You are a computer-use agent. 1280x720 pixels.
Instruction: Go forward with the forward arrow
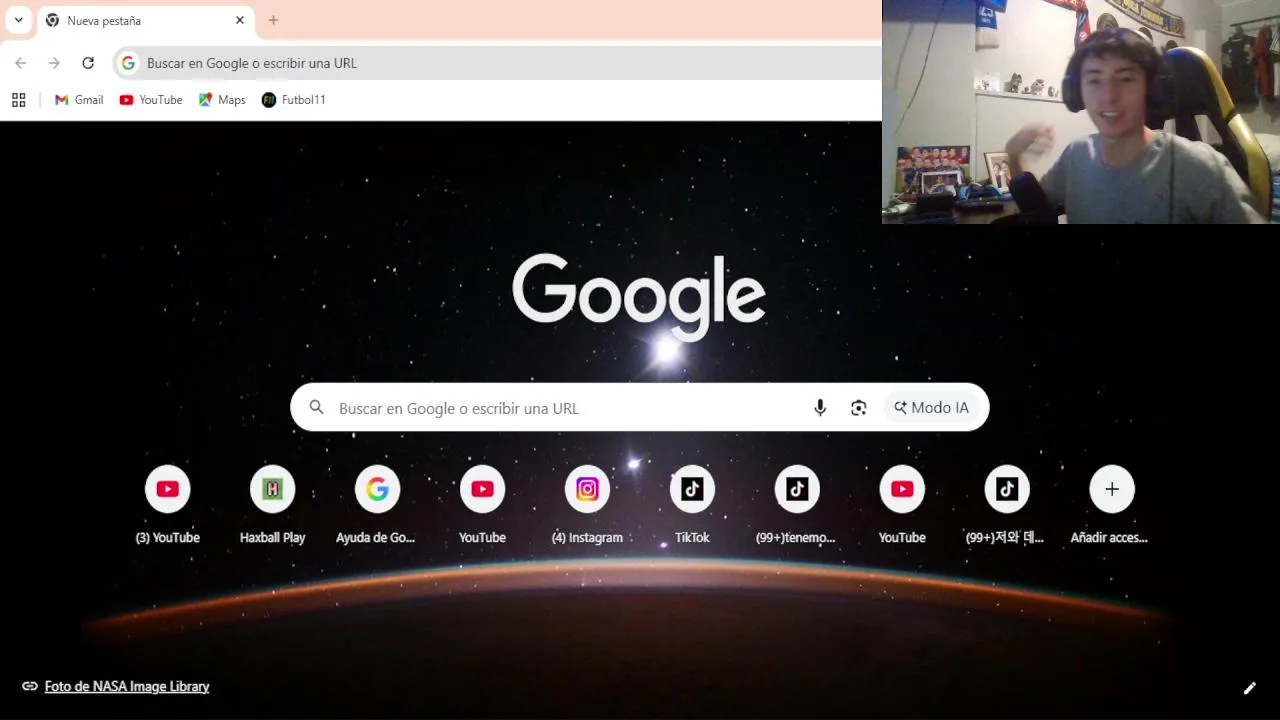(54, 63)
